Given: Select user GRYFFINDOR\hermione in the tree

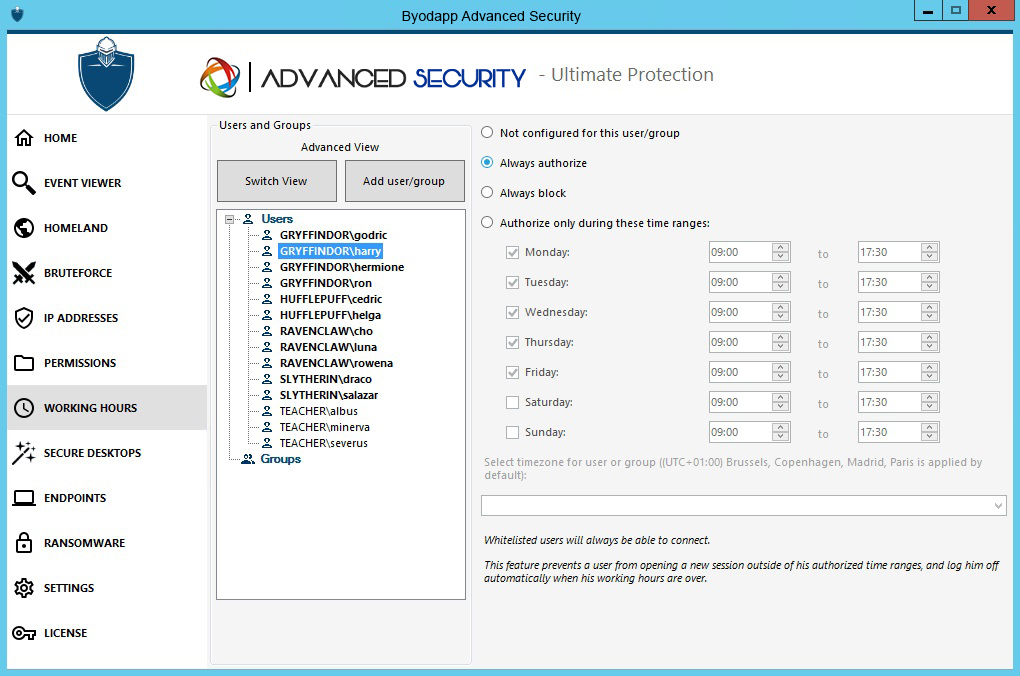Looking at the screenshot, I should point(342,267).
